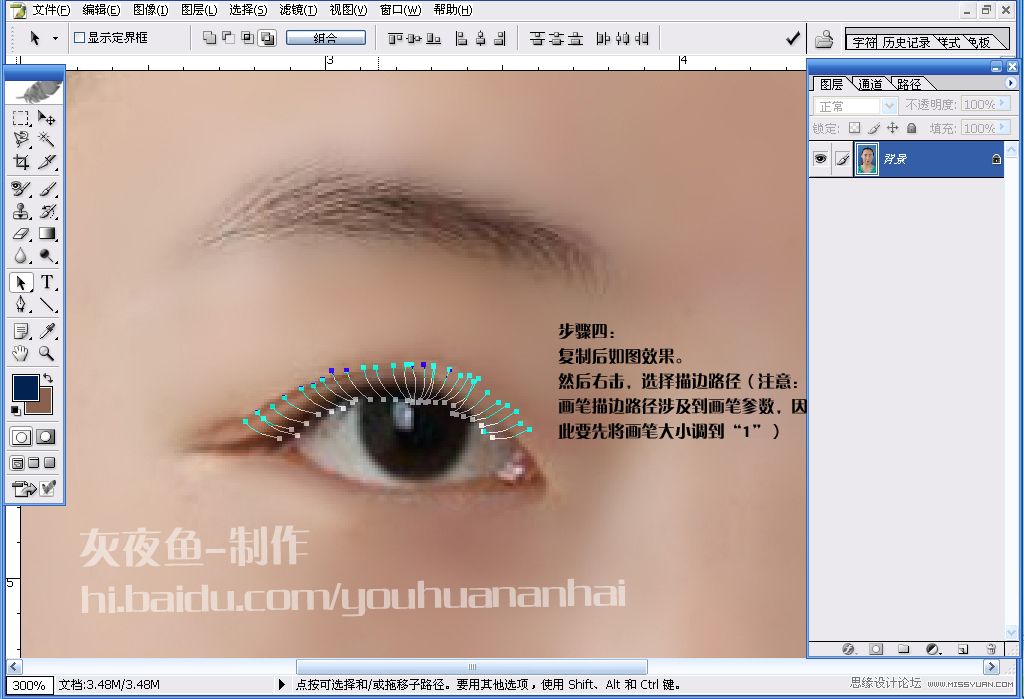Select the Hand tool
Image resolution: width=1024 pixels, height=699 pixels.
[x=21, y=353]
